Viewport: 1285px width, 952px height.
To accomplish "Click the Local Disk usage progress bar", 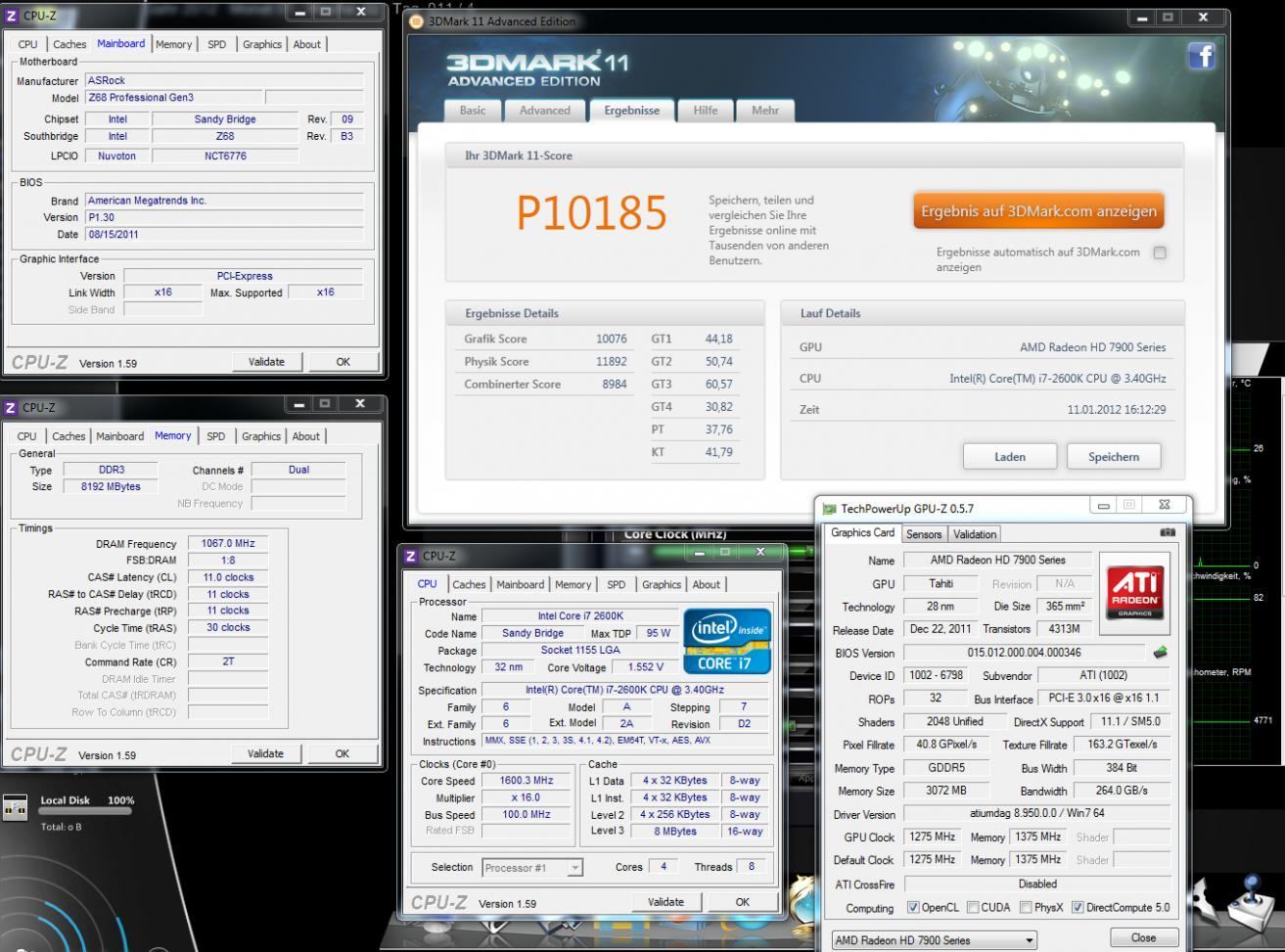I will [84, 811].
